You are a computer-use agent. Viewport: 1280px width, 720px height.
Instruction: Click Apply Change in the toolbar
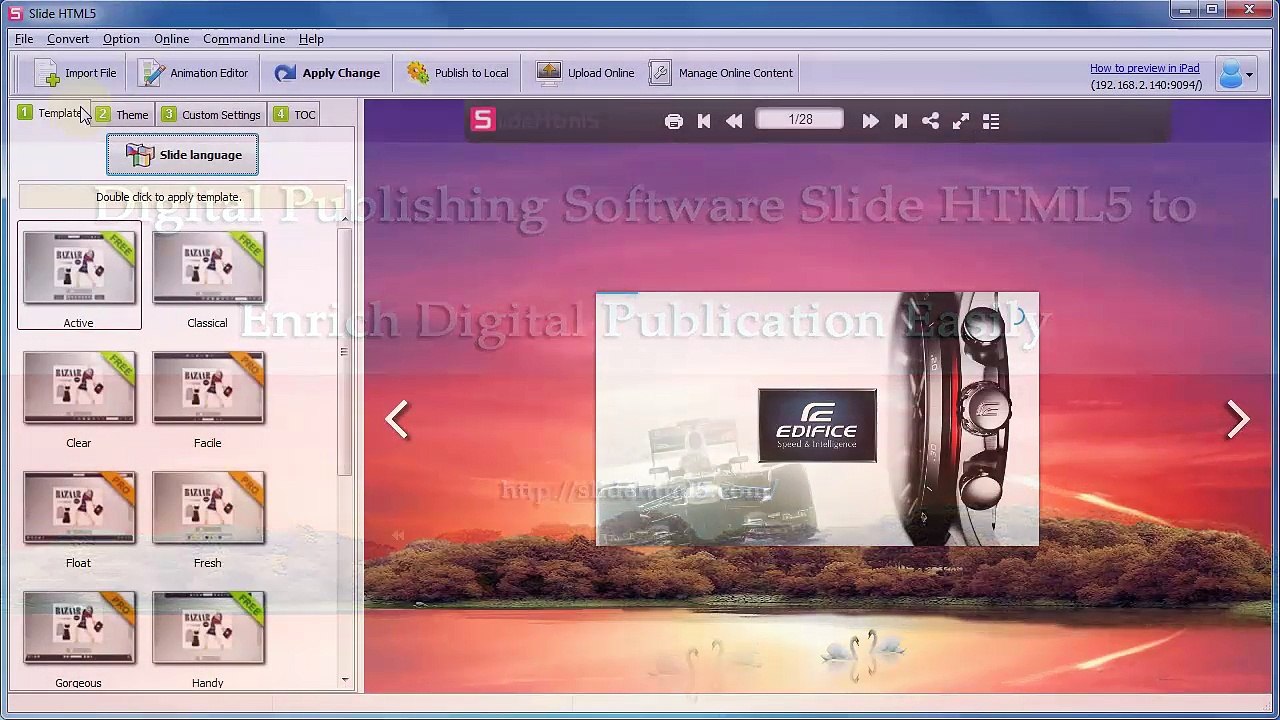[327, 73]
